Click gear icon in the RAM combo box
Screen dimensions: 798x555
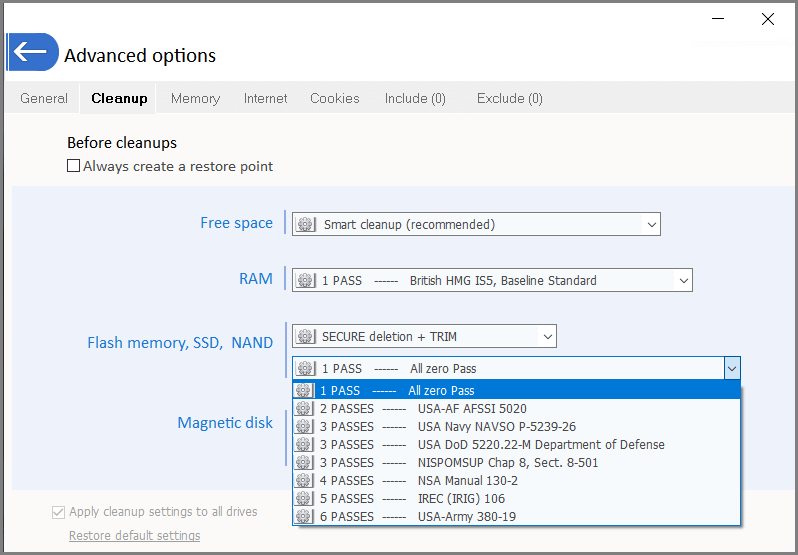305,280
